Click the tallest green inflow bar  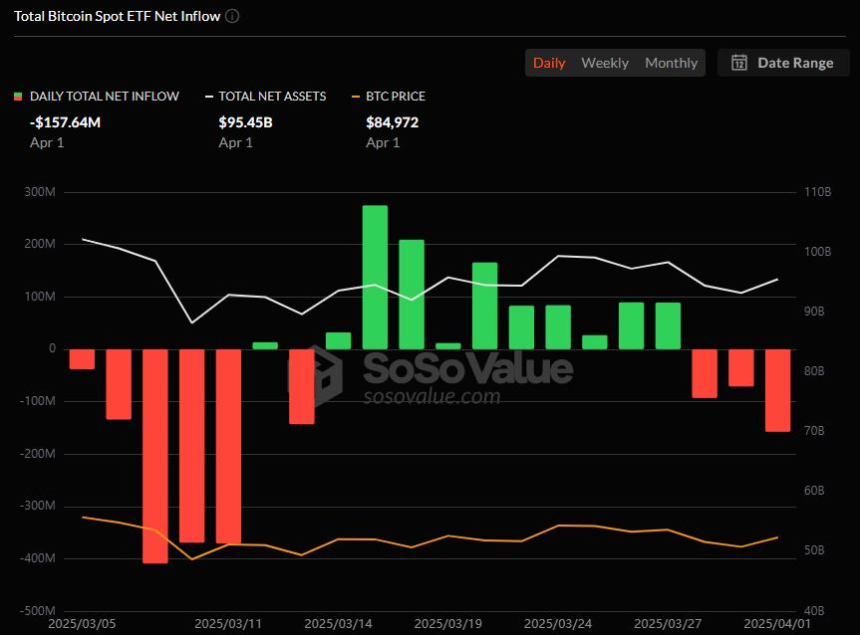[x=375, y=277]
